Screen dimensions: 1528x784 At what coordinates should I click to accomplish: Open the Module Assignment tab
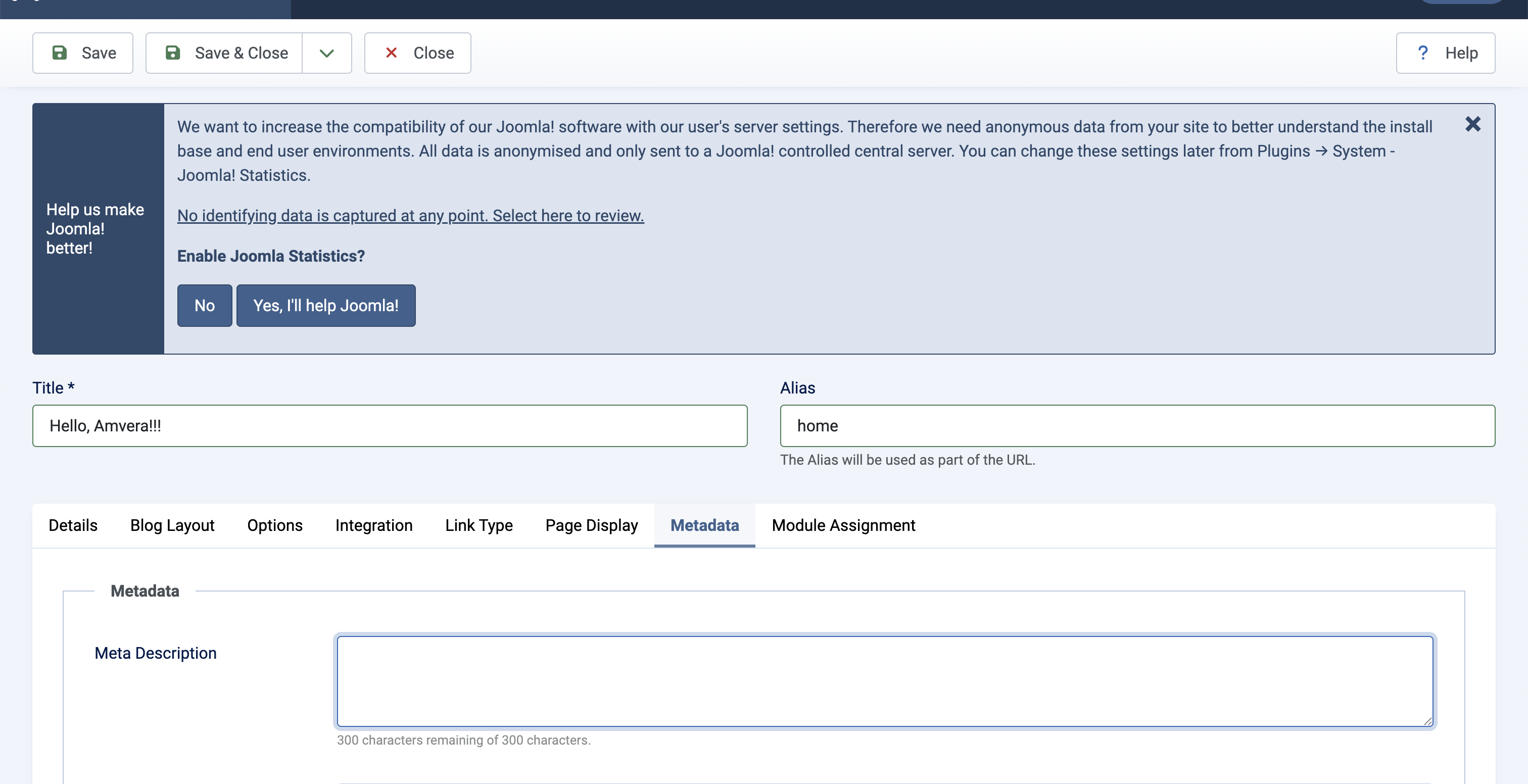coord(843,525)
